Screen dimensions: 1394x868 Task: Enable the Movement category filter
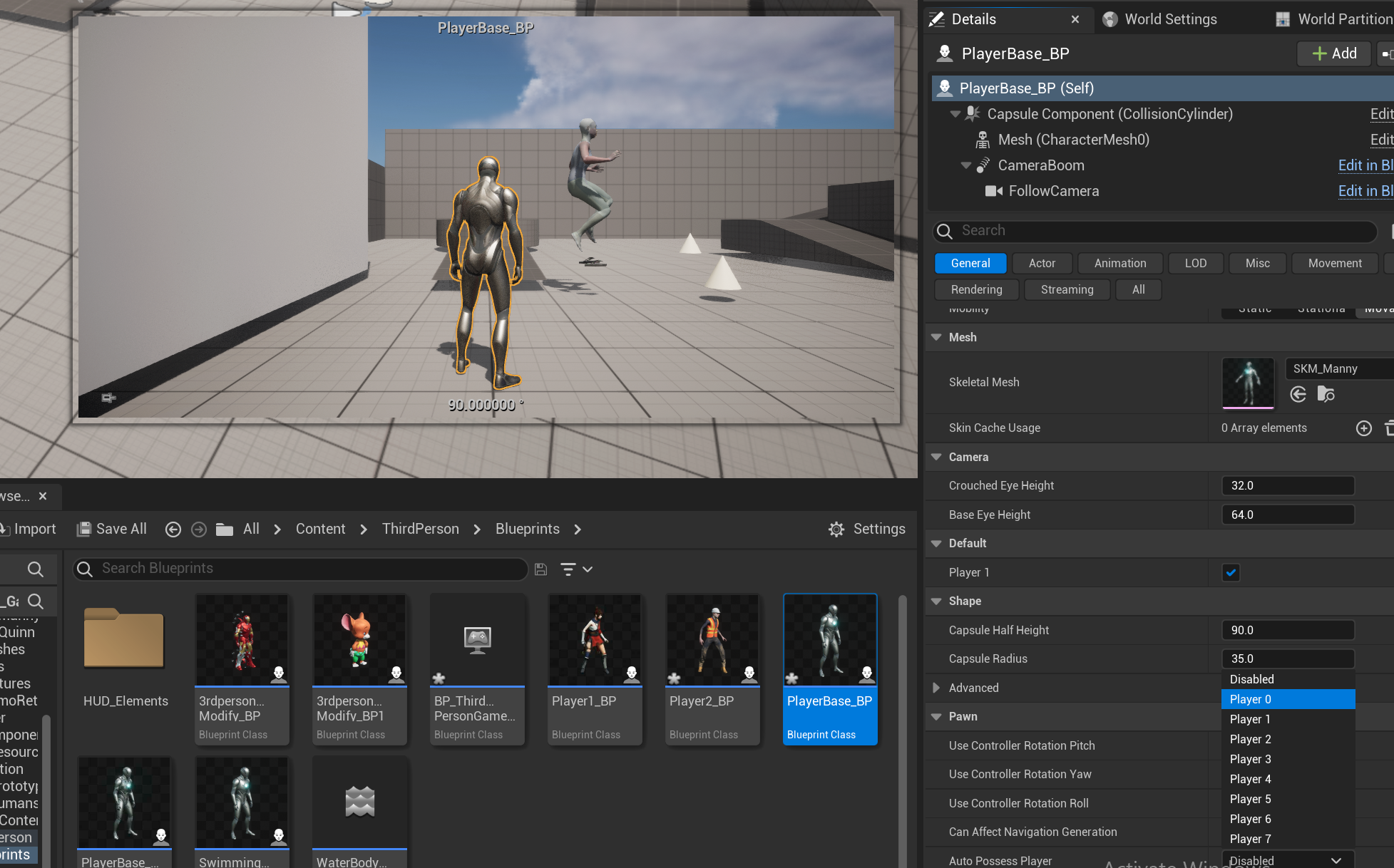1334,263
